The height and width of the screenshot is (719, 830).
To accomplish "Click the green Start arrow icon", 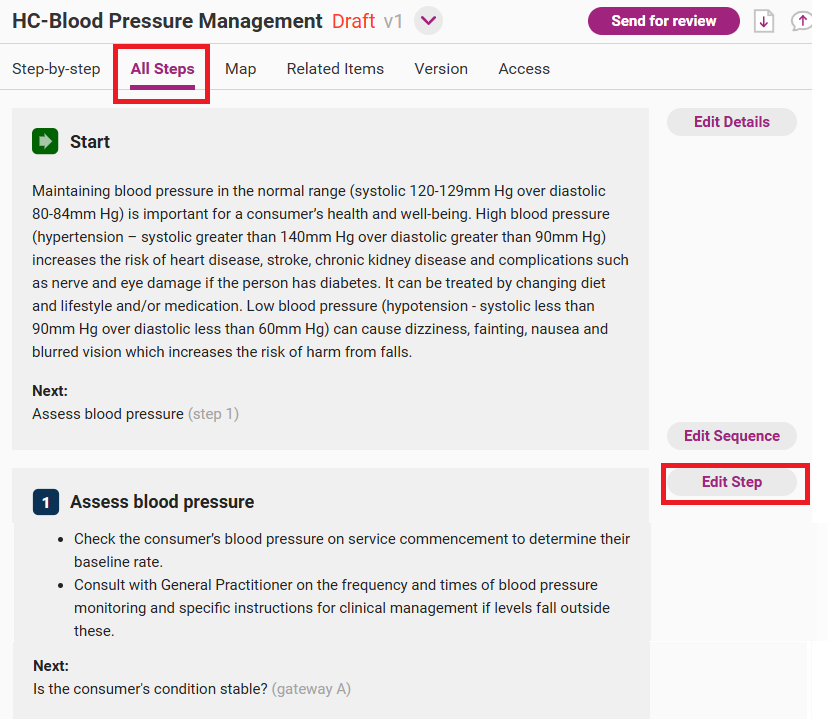I will [44, 142].
